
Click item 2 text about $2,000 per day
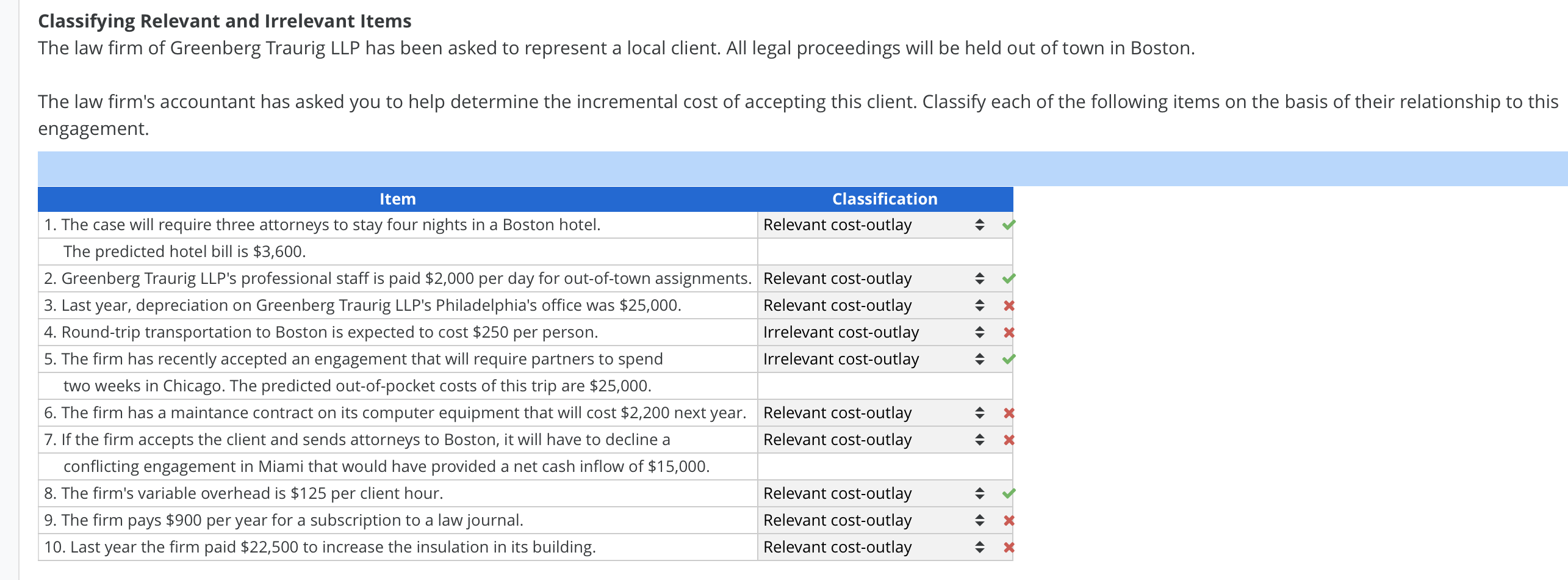[x=397, y=278]
